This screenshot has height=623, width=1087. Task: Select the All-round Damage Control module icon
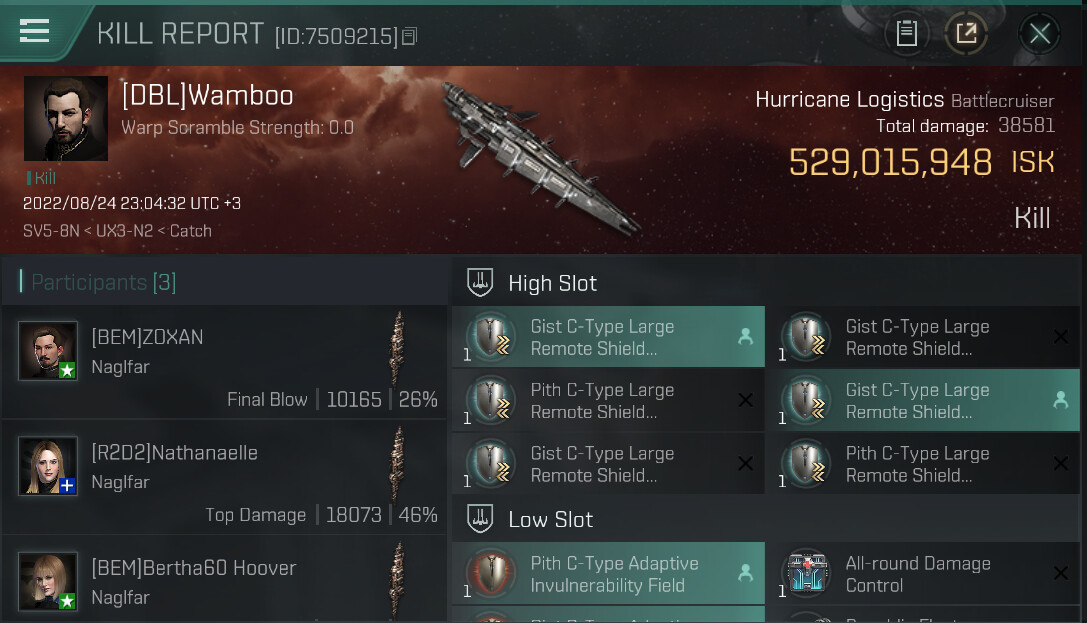(x=807, y=573)
